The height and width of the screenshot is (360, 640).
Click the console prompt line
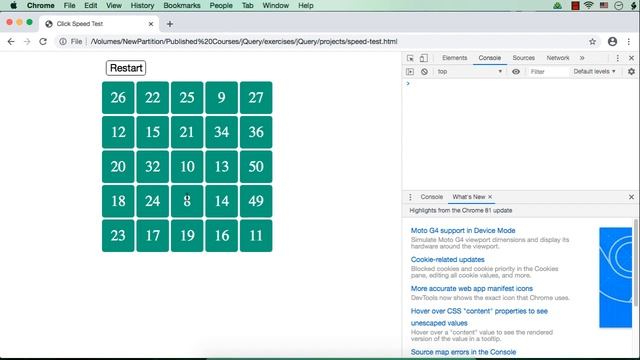coord(520,83)
